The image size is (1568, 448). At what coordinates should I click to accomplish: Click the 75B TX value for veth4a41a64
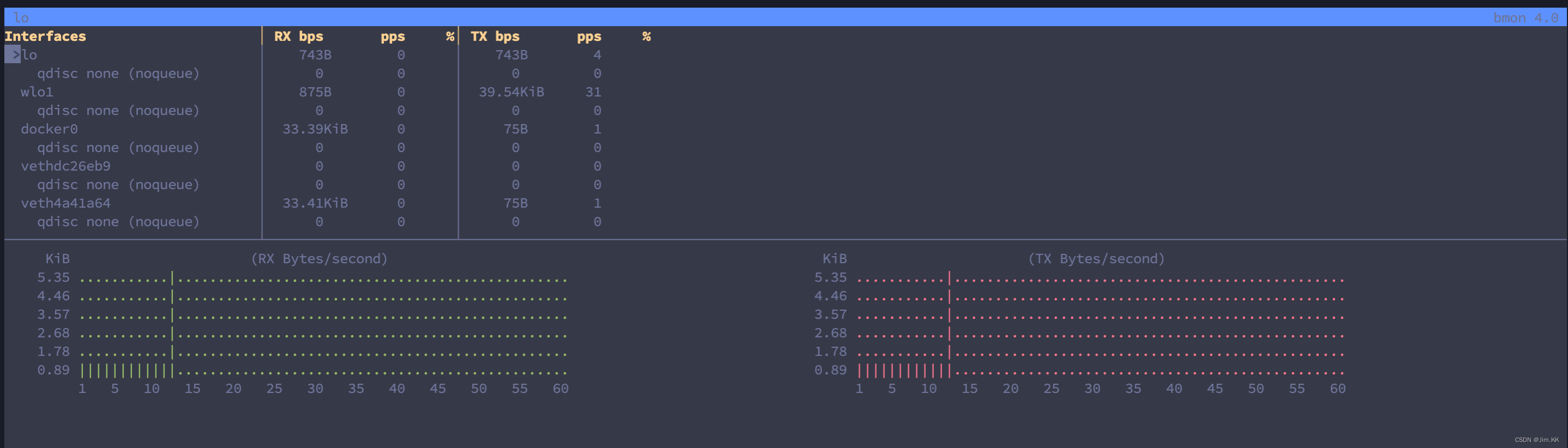point(516,203)
